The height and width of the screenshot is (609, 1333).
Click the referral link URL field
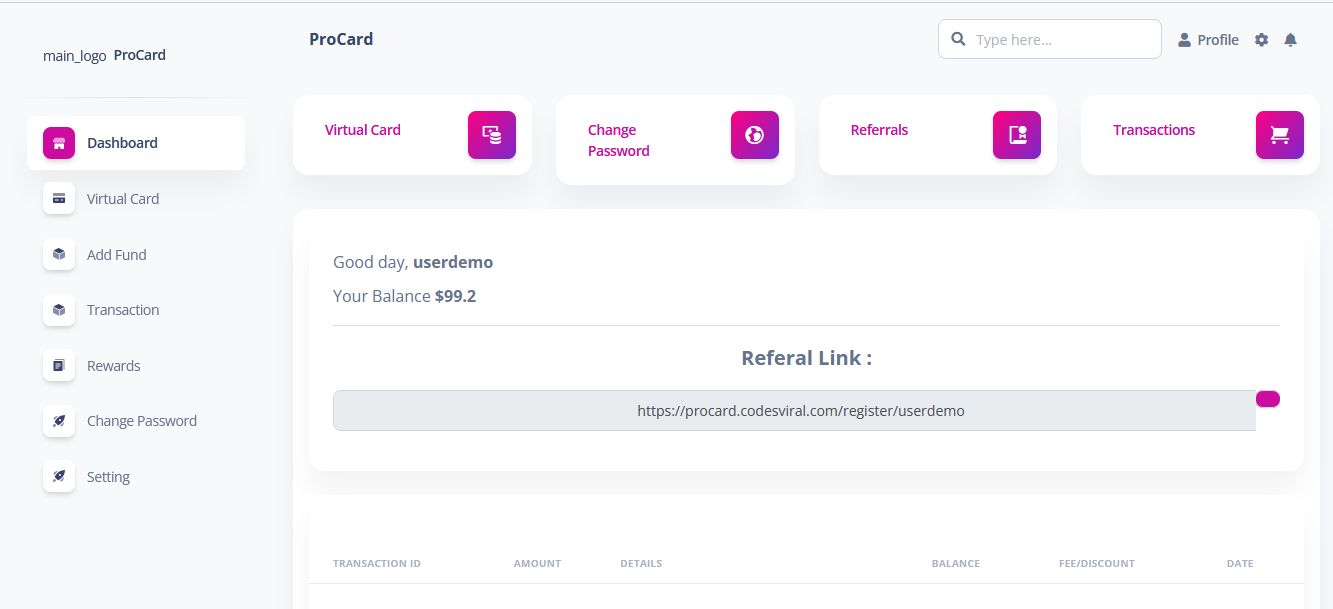point(794,411)
